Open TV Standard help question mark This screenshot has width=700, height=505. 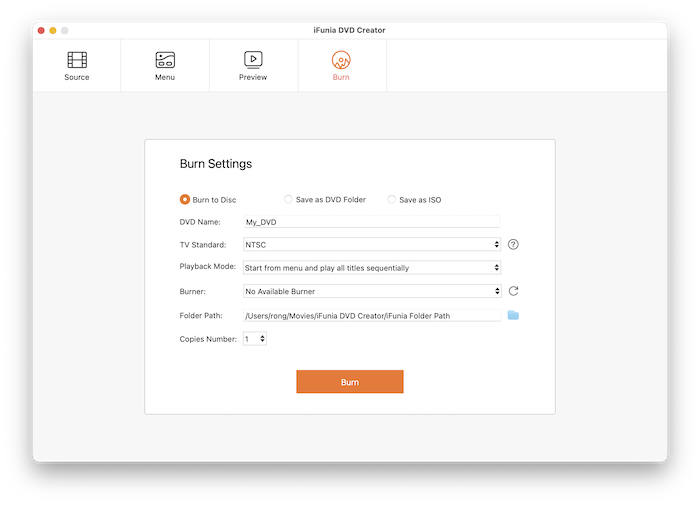[x=513, y=244]
